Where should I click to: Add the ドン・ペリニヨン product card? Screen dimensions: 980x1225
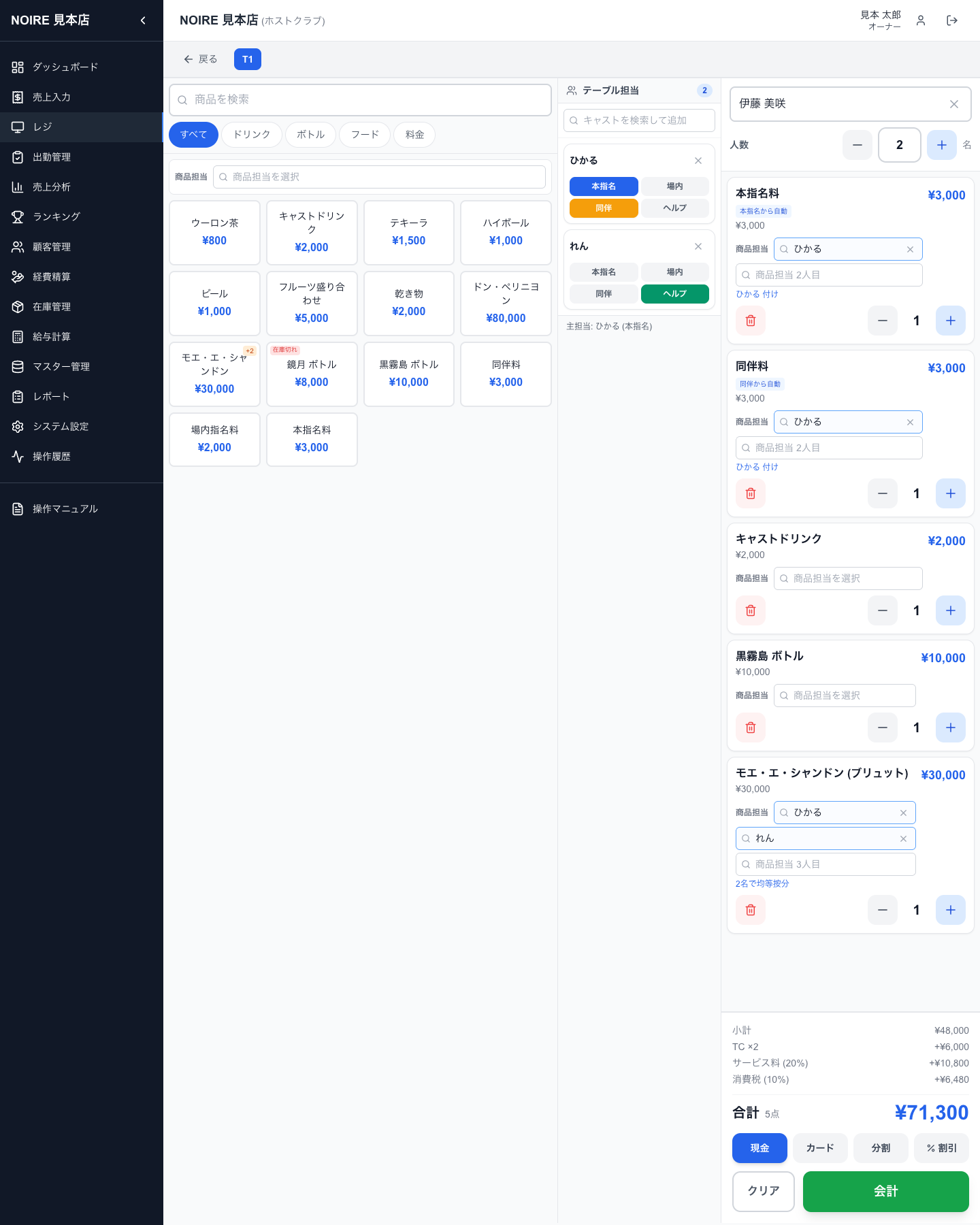tap(506, 304)
